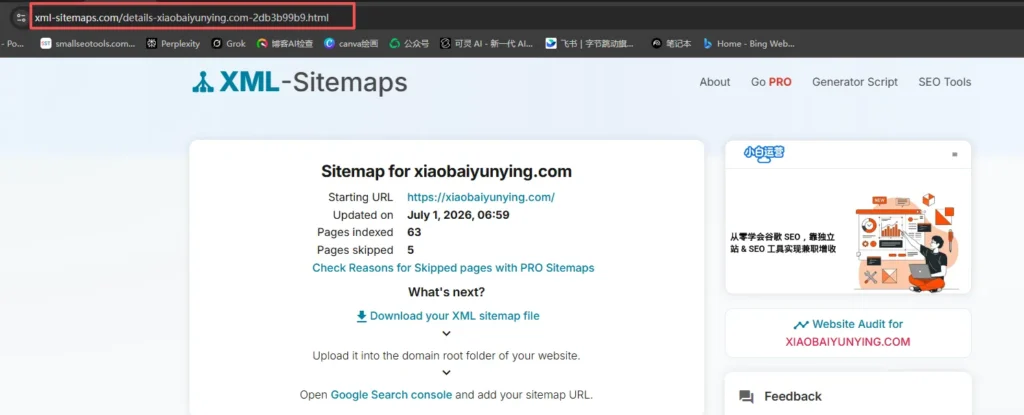Open the Perplexity bookmark
This screenshot has width=1024, height=415.
click(x=172, y=44)
